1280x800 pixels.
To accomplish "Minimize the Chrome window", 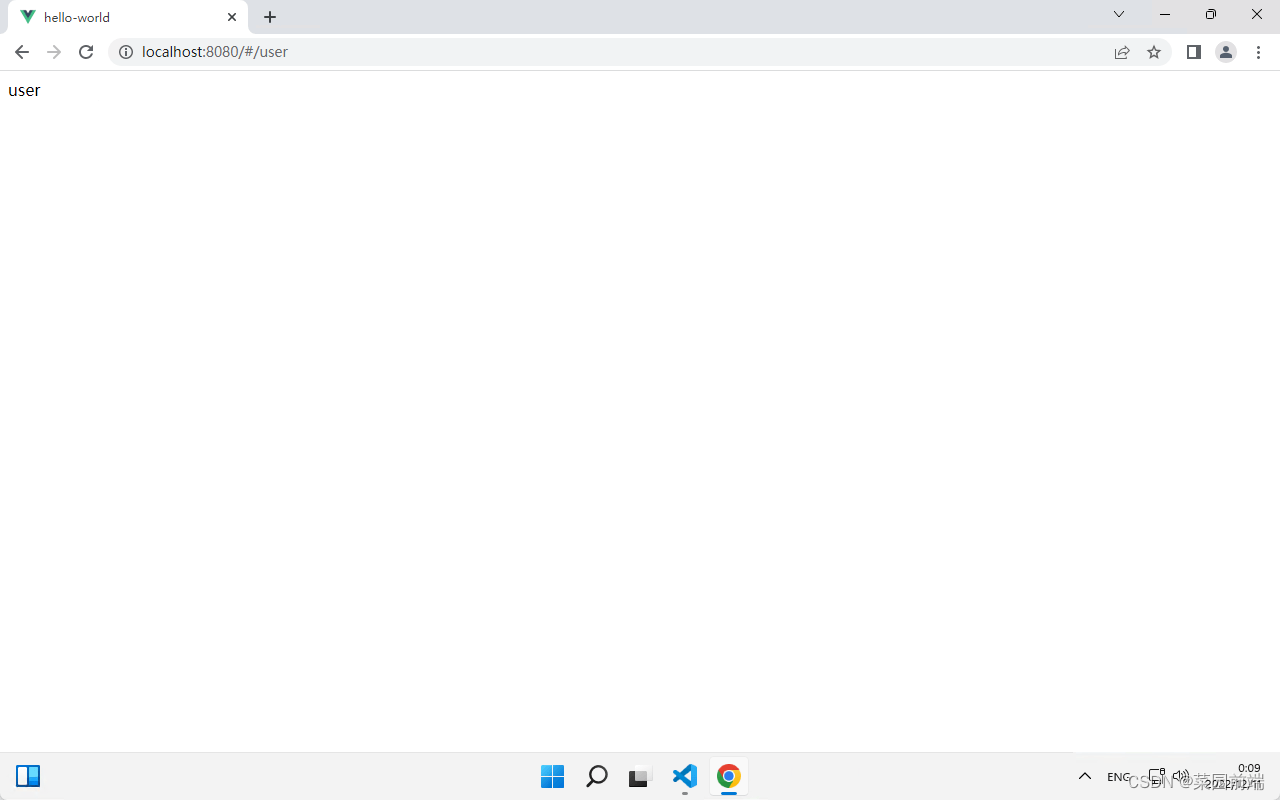I will 1165,14.
